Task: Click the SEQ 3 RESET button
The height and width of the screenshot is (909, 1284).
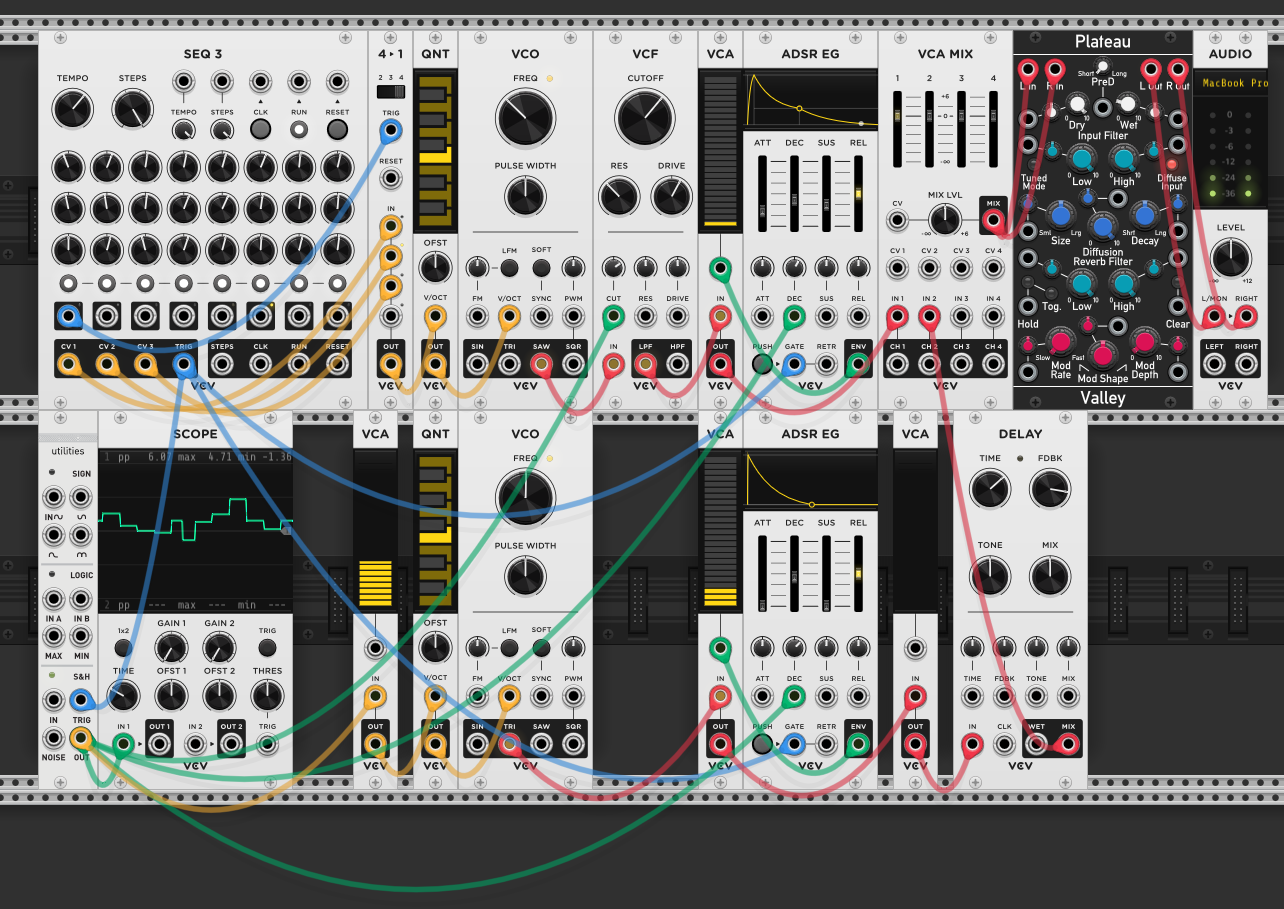Action: click(338, 129)
